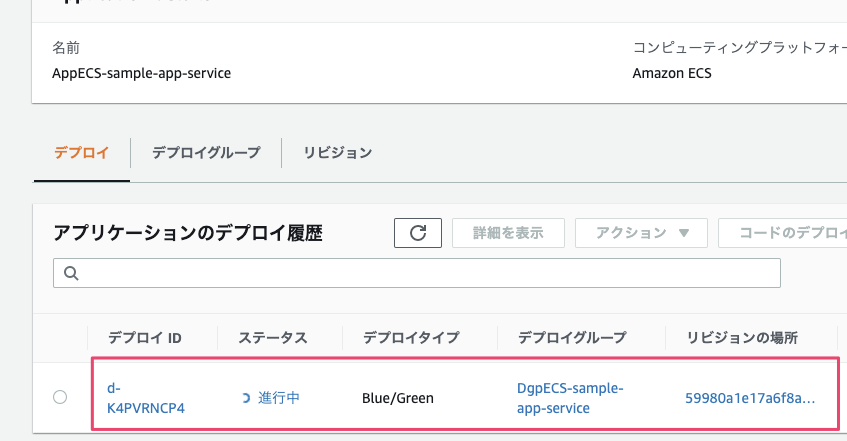The height and width of the screenshot is (441, 847).
Task: Sort by the デプロイ ID column header
Action: pyautogui.click(x=144, y=338)
